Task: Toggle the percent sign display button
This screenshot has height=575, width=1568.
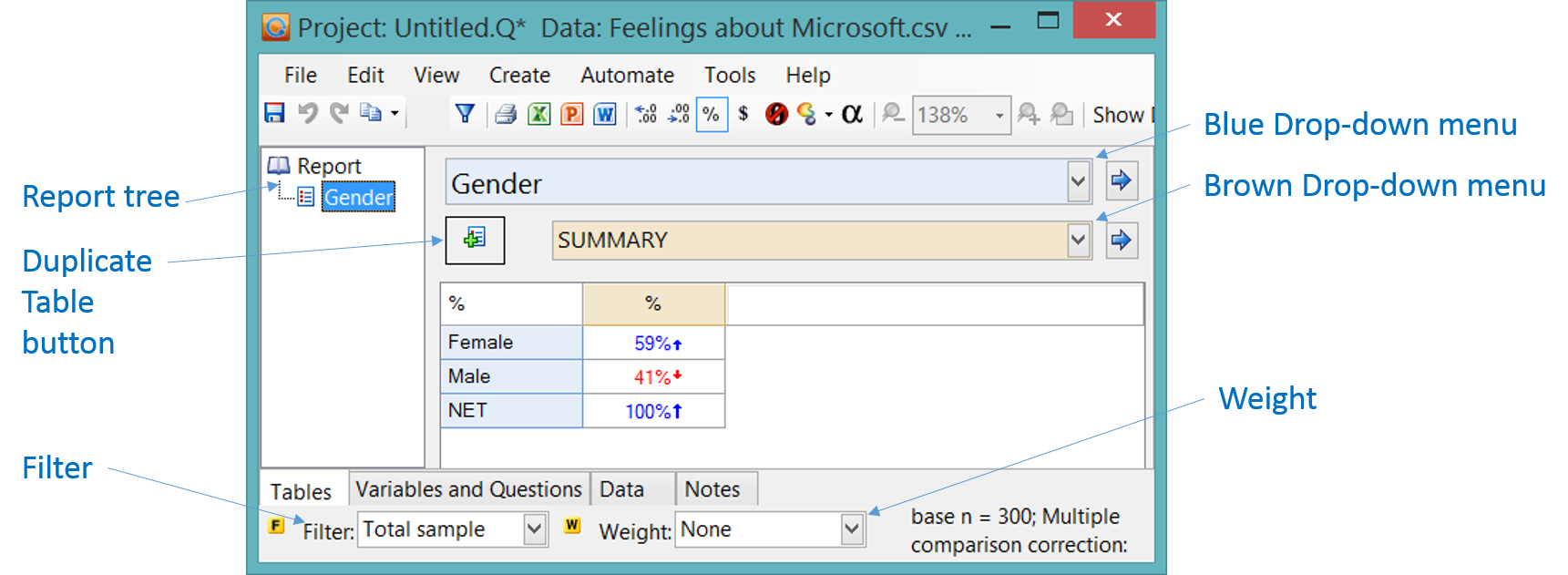Action: click(712, 115)
